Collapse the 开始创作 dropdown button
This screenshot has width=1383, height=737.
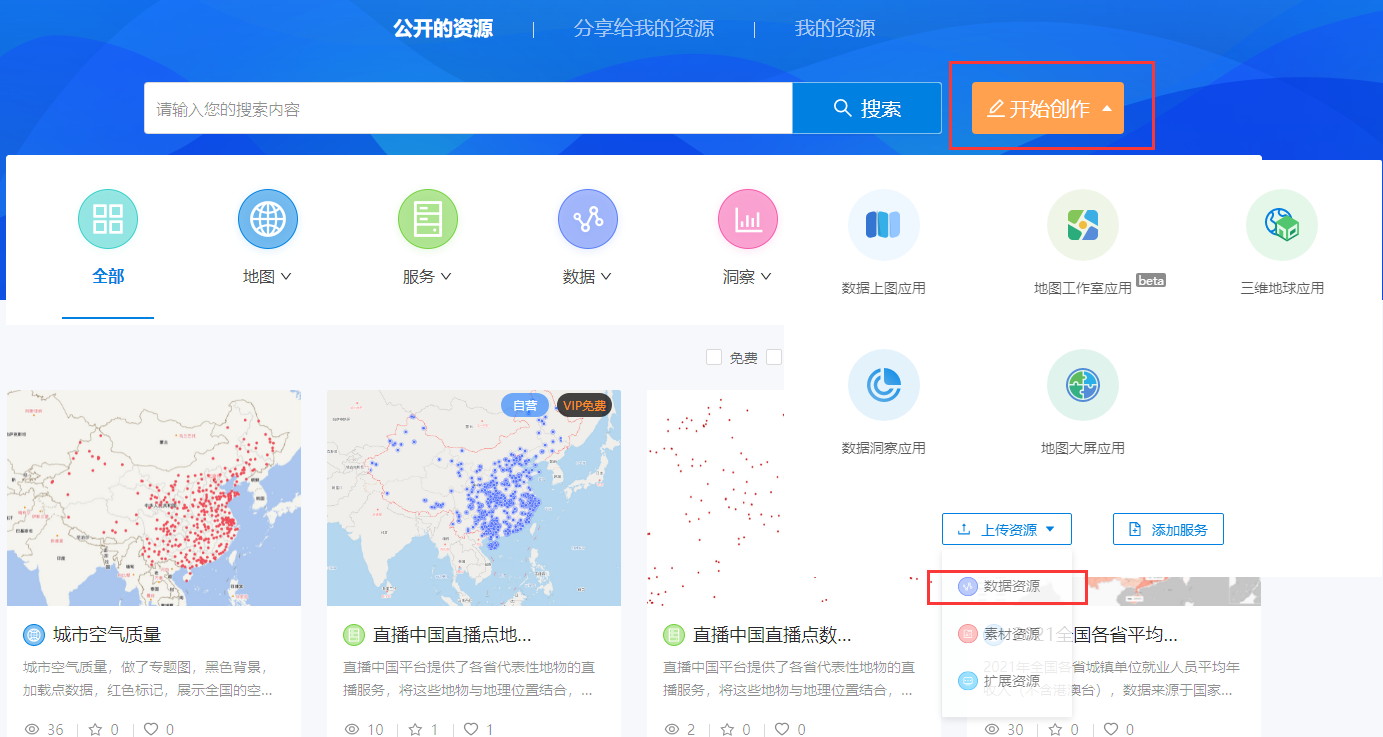1047,108
